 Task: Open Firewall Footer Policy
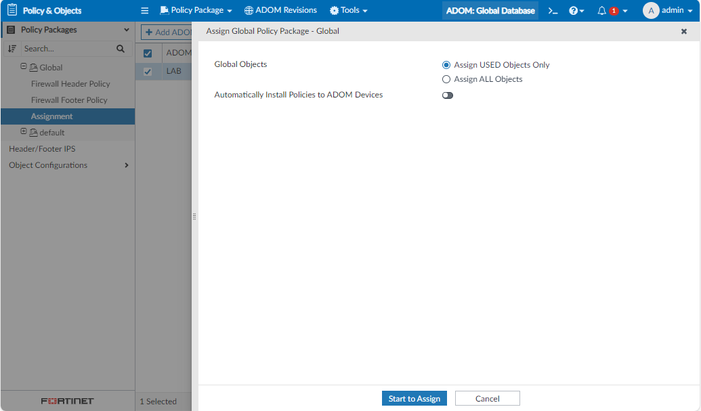click(x=69, y=100)
